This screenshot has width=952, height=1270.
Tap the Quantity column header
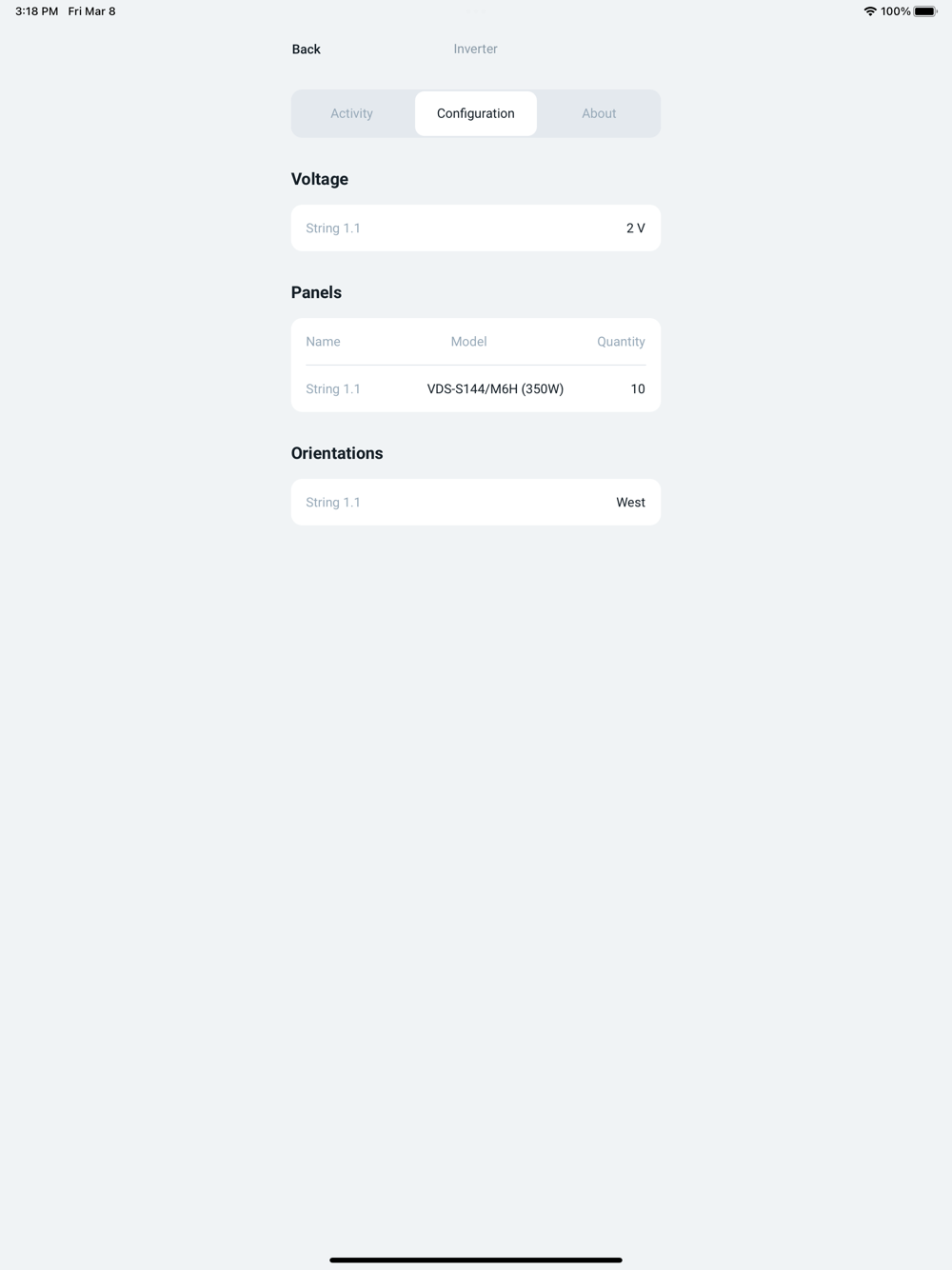click(x=621, y=342)
